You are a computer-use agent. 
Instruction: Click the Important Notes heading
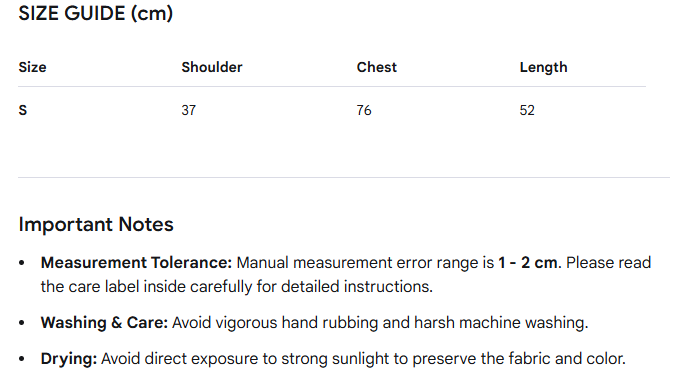pos(96,224)
